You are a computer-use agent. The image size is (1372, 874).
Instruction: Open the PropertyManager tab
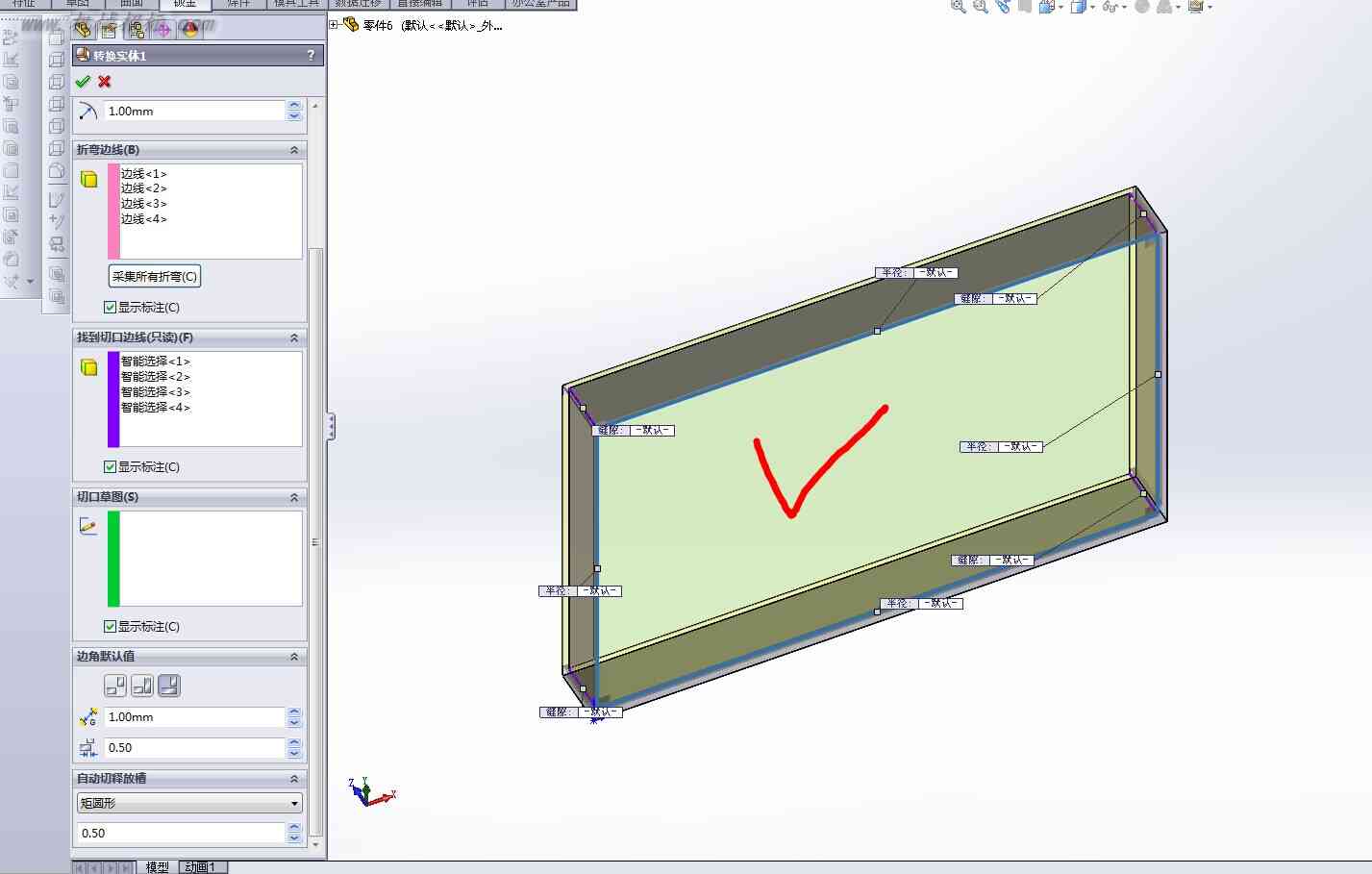pyautogui.click(x=109, y=30)
